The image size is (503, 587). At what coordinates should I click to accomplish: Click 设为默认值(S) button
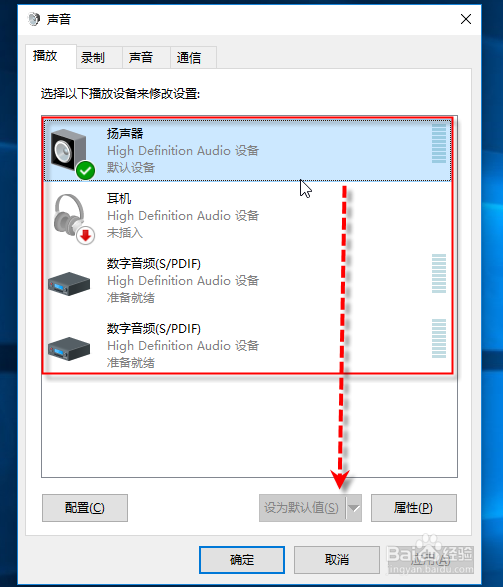302,508
